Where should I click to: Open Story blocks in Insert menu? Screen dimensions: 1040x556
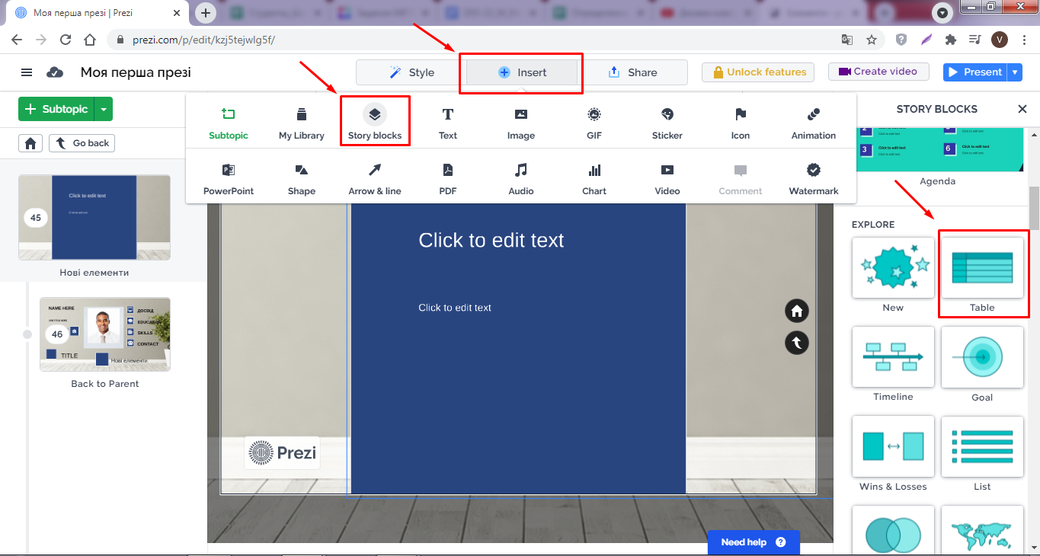tap(375, 124)
